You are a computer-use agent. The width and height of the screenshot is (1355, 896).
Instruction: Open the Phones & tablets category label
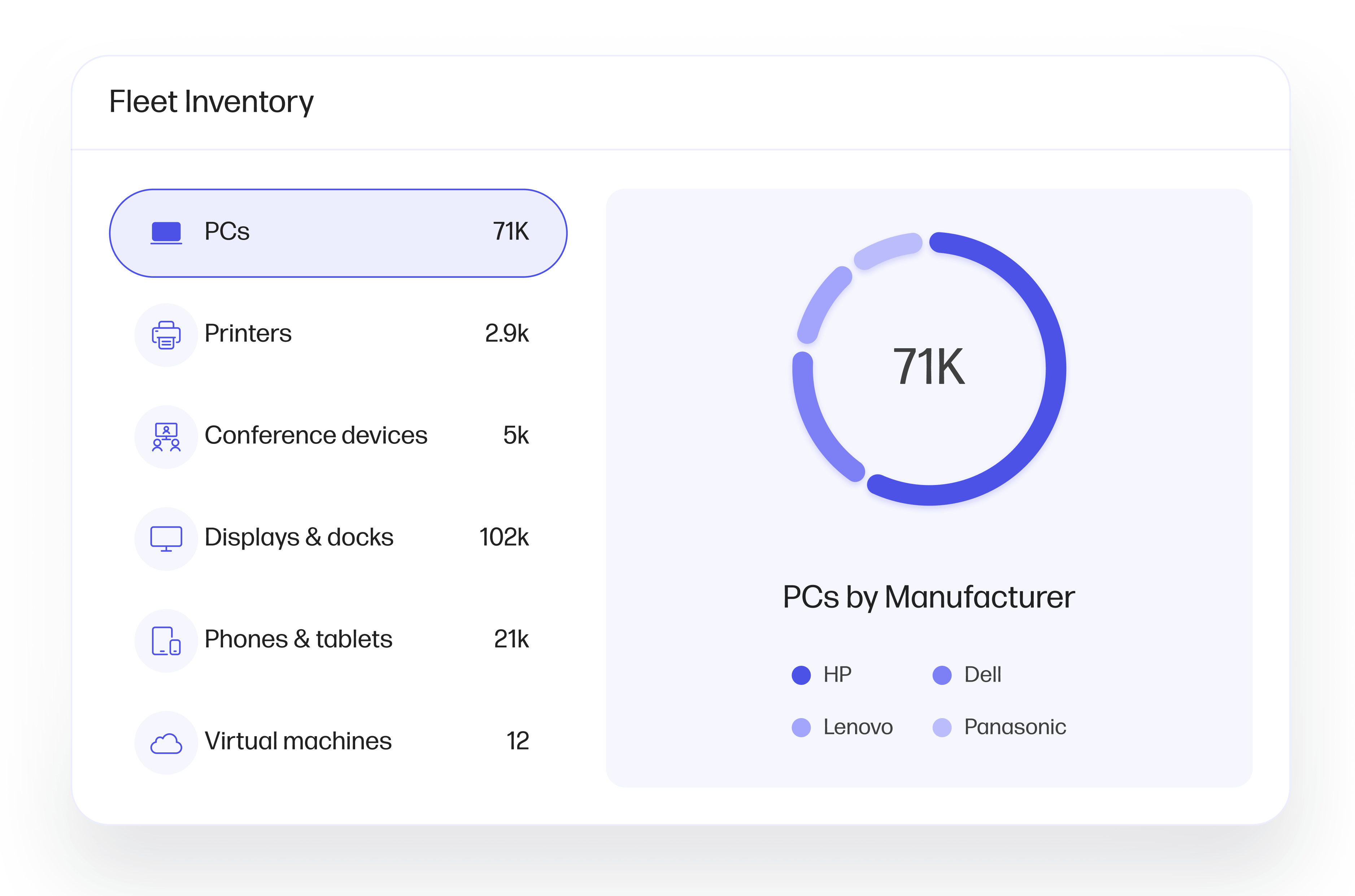[298, 639]
